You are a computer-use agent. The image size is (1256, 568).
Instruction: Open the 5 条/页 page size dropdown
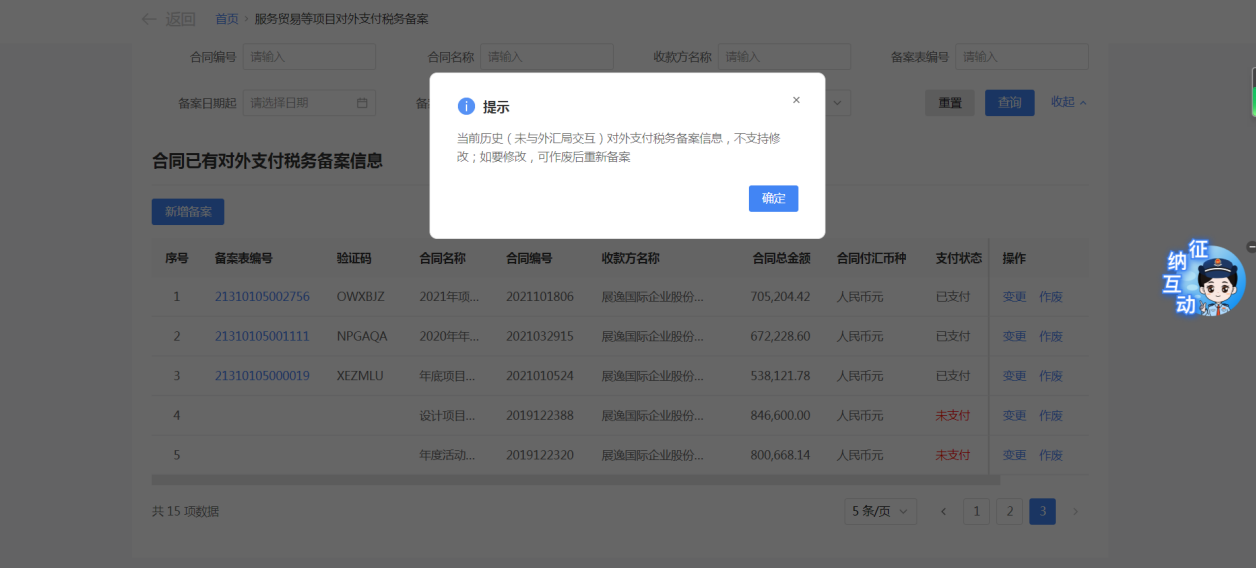point(880,512)
